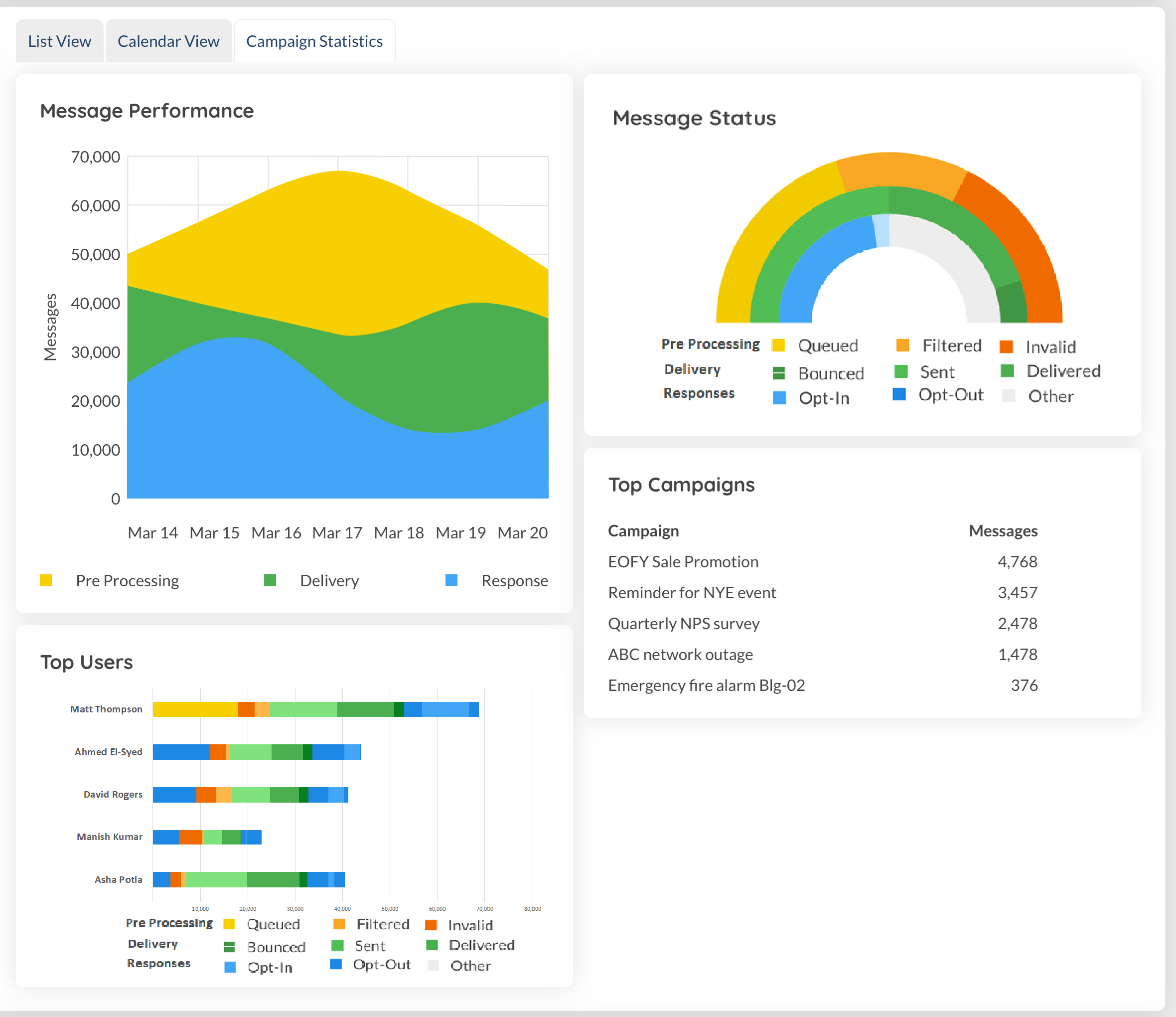Select the Campaign Statistics tab

(x=314, y=41)
